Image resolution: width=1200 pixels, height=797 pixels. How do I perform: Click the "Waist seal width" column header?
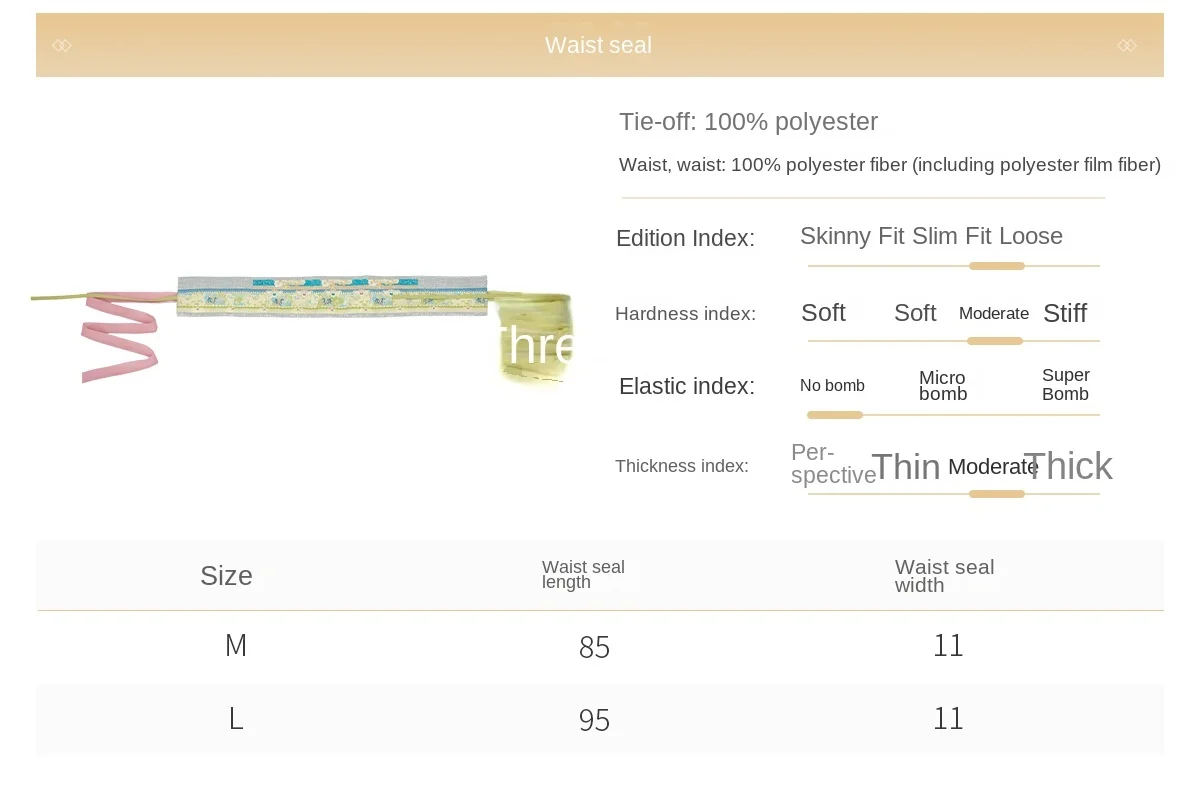[944, 576]
